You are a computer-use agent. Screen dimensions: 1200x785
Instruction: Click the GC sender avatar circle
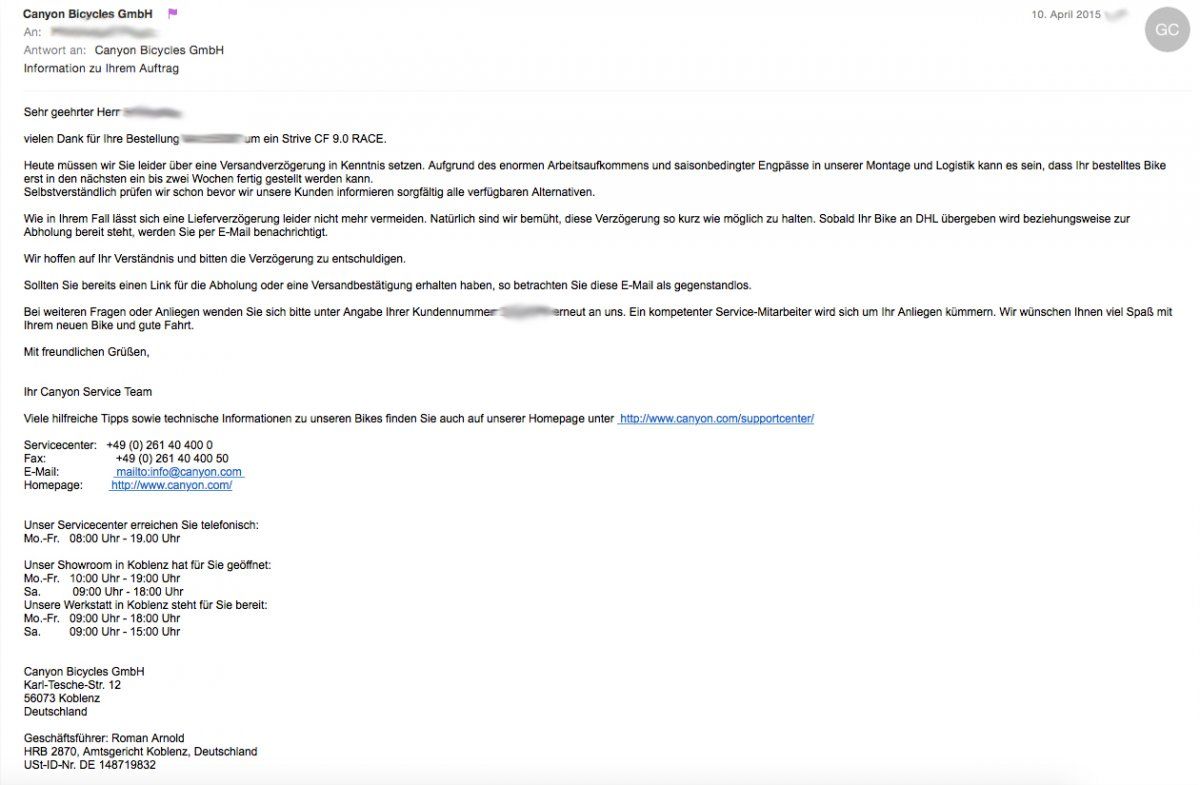[1167, 30]
